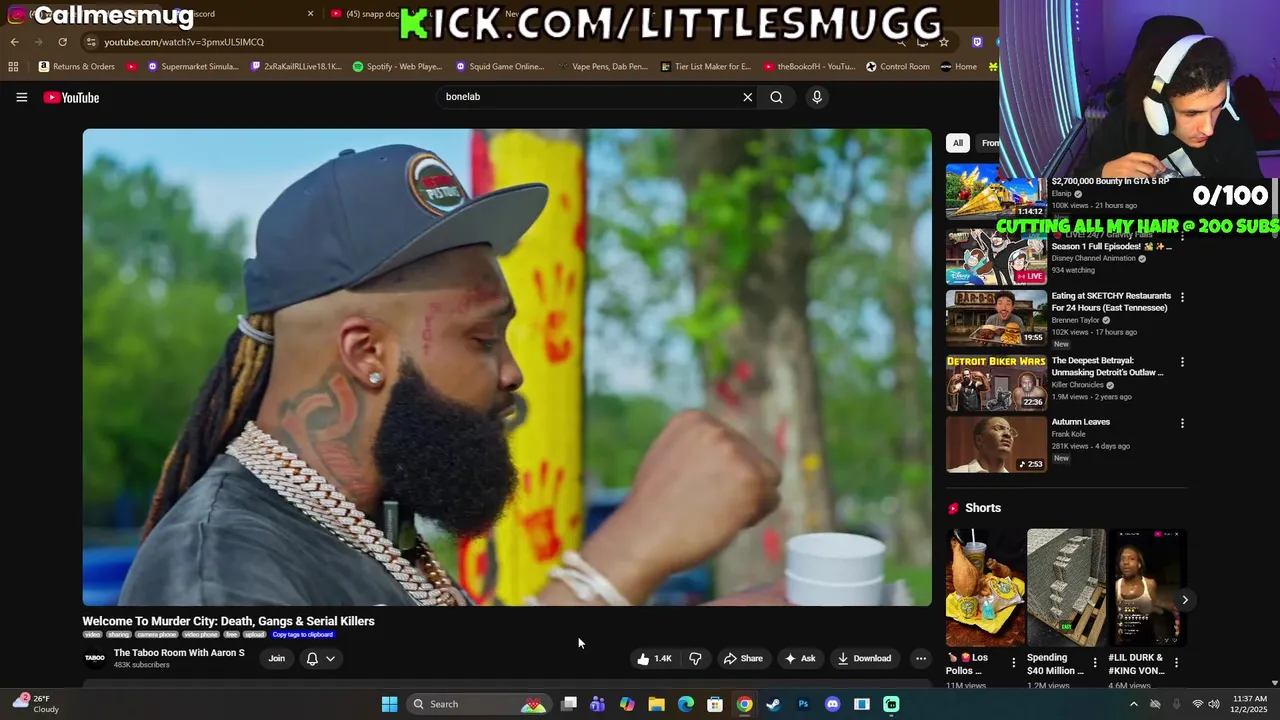Screen dimensions: 1280x720
Task: Click the taskbar Search box
Action: tap(479, 704)
